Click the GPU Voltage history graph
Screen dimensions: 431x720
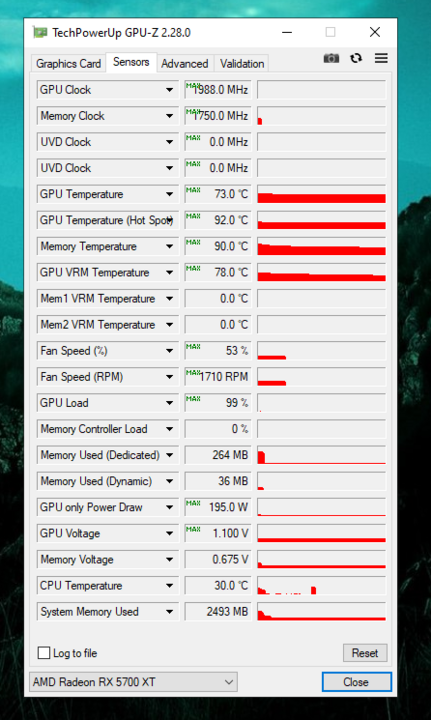pyautogui.click(x=321, y=534)
